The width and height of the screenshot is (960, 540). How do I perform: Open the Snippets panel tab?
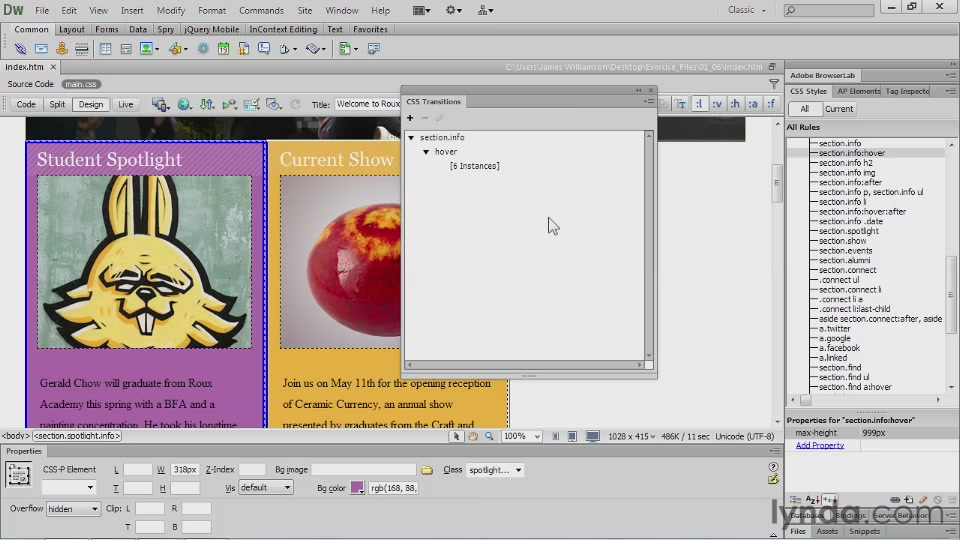tap(864, 531)
